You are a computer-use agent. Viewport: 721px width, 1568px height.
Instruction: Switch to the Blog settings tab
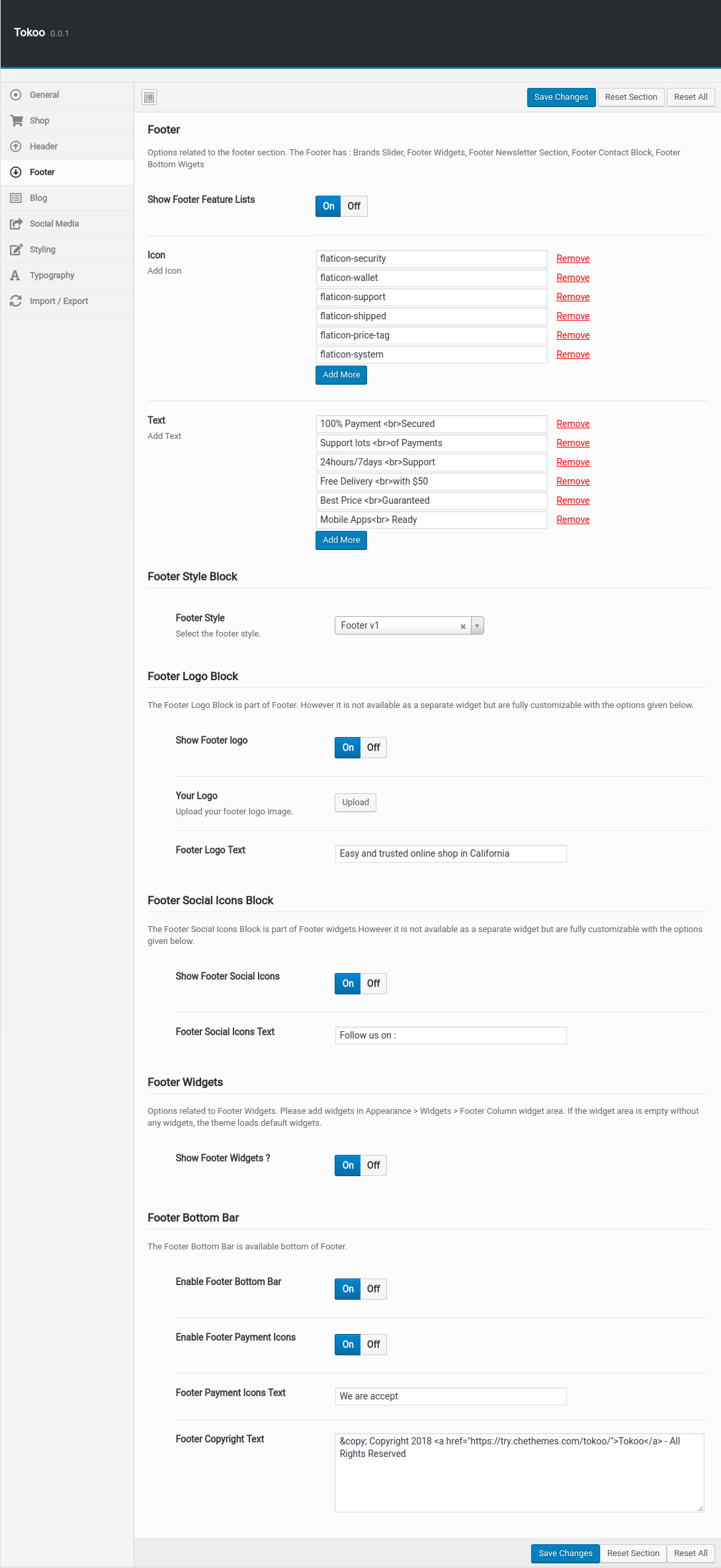pyautogui.click(x=67, y=198)
